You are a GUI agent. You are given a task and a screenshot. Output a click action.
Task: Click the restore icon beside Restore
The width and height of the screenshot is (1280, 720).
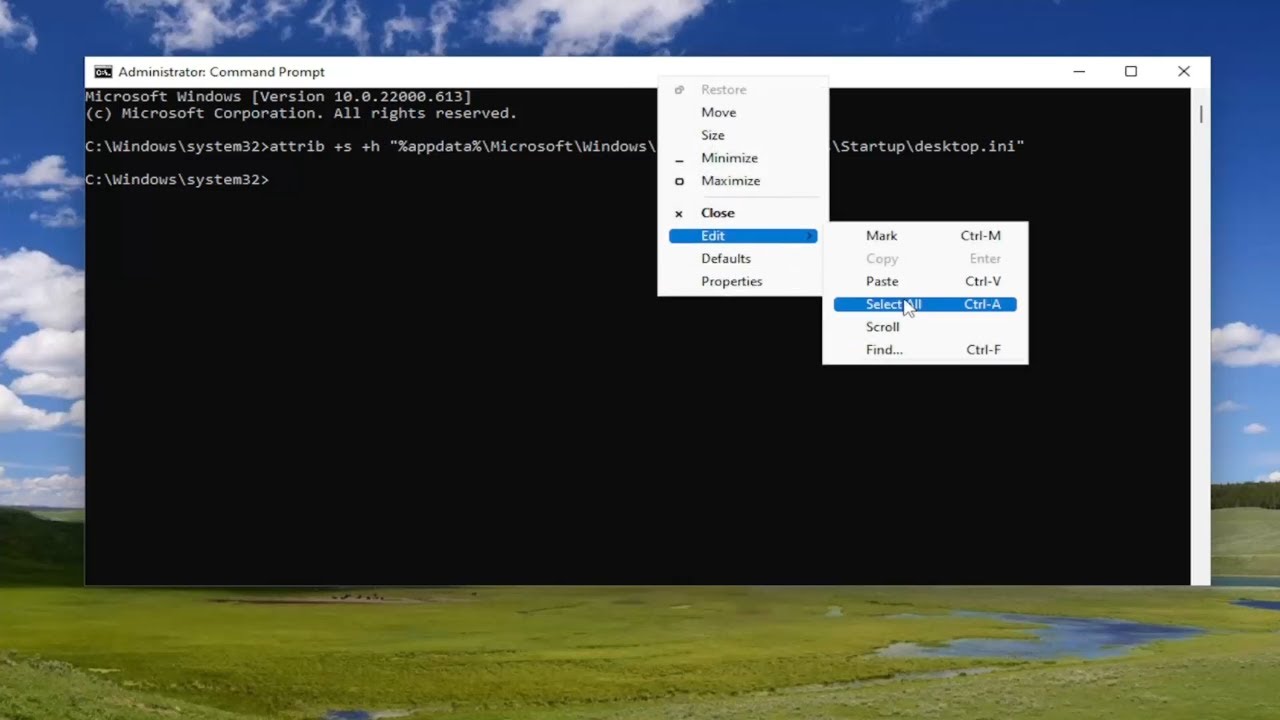(x=679, y=90)
